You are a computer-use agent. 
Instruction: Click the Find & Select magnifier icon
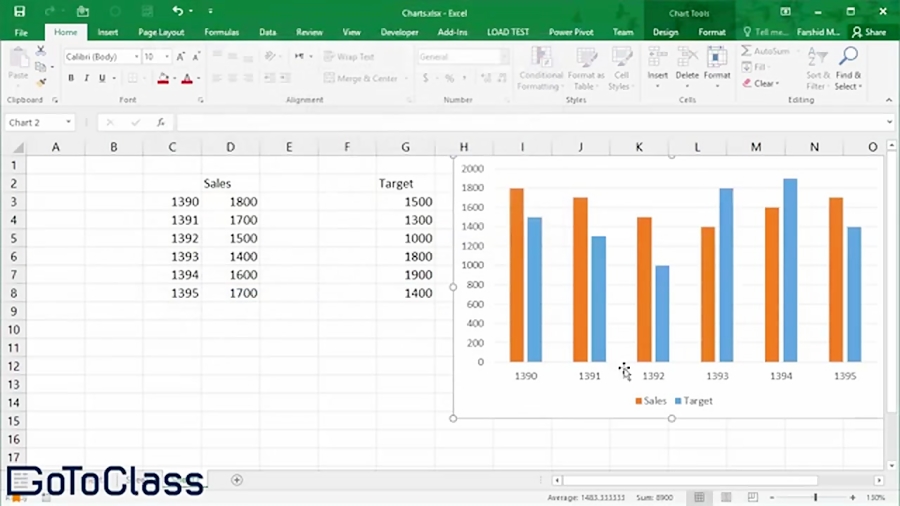pos(848,57)
